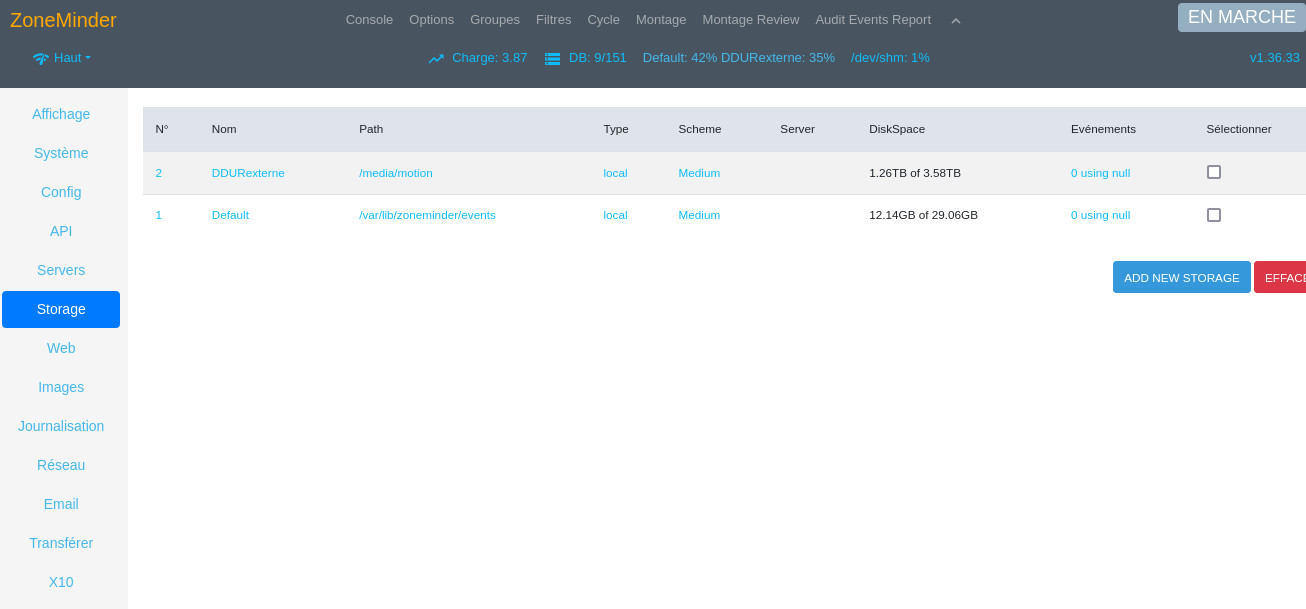Click the red Effacer button
This screenshot has height=609, width=1306.
click(x=1281, y=277)
